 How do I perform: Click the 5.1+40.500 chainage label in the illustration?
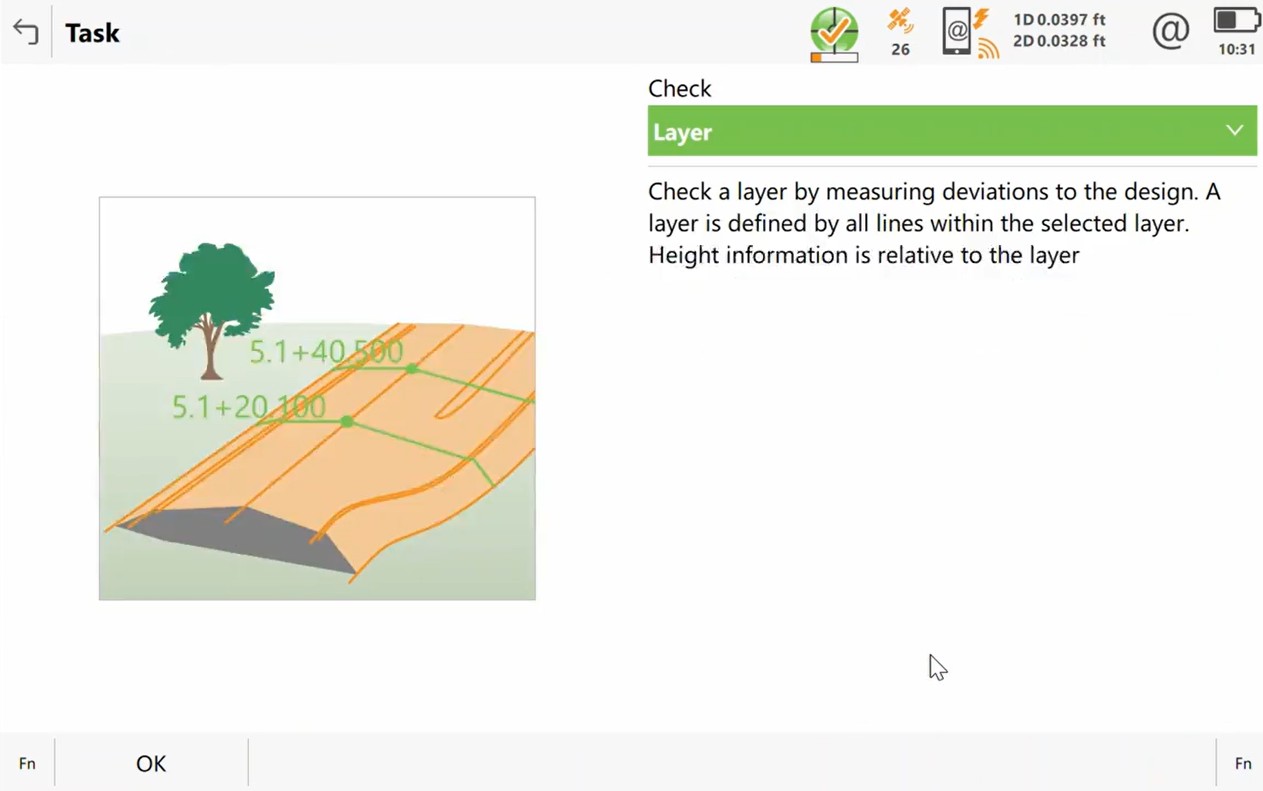tap(326, 351)
